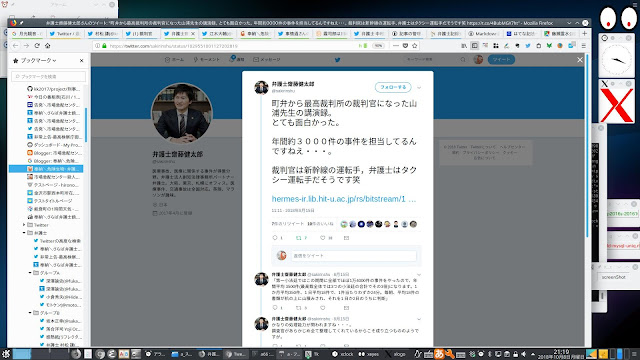Screen dimensions: 640x360
Task: Click Twitter bird logo in page header
Action: point(338,60)
